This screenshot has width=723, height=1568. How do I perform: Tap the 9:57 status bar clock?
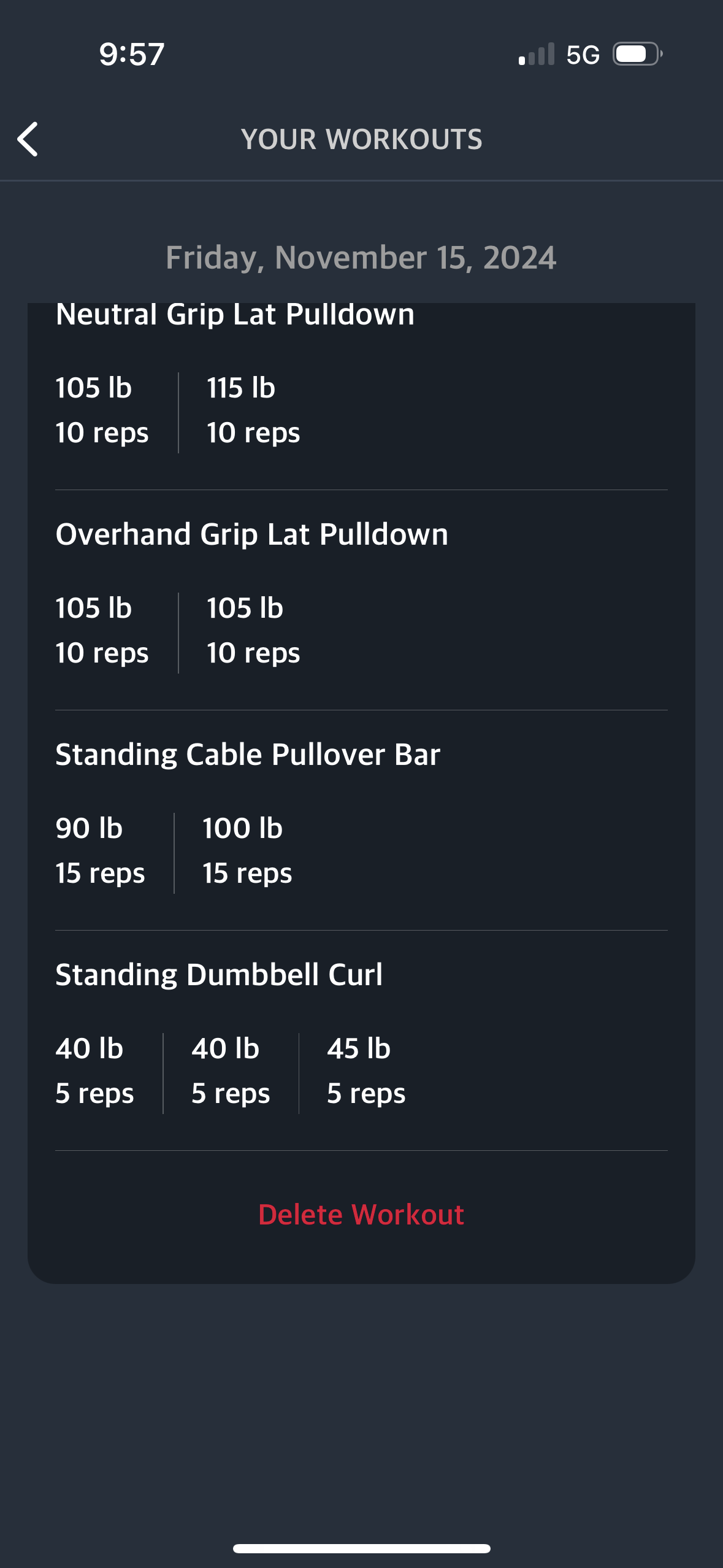[132, 54]
